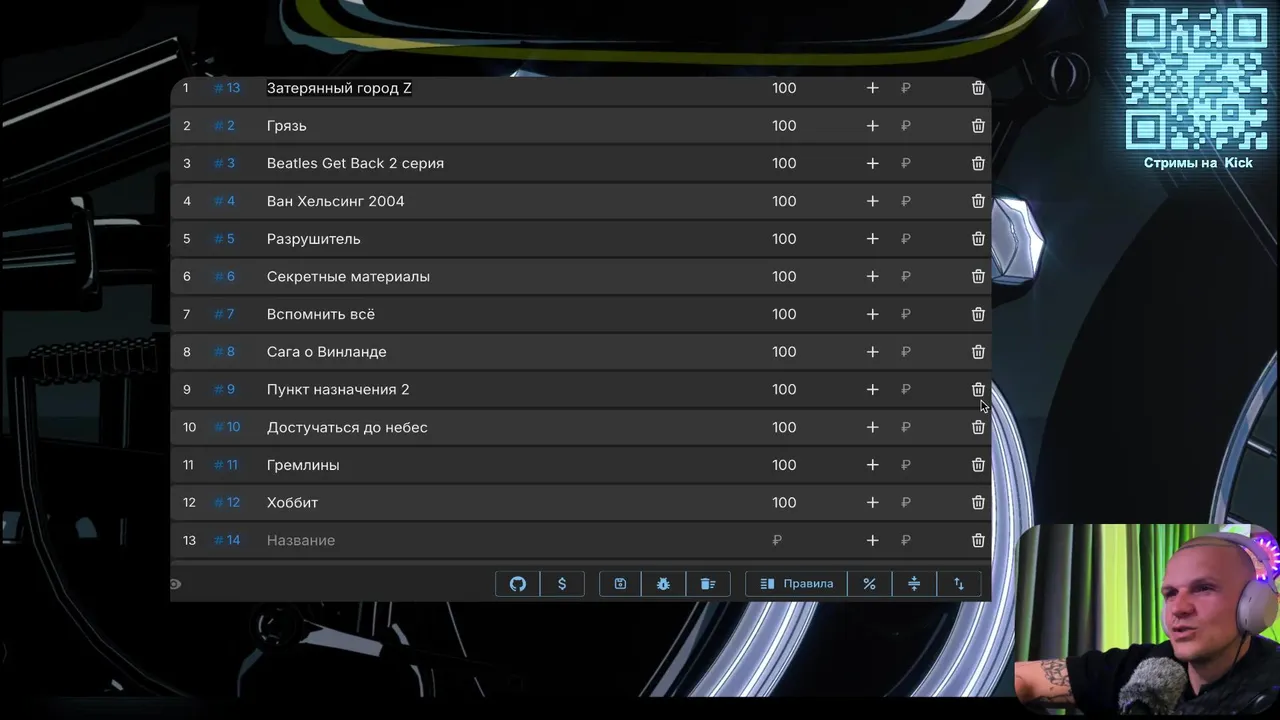
Task: Click the clear list trash icon in toolbar
Action: point(708,584)
